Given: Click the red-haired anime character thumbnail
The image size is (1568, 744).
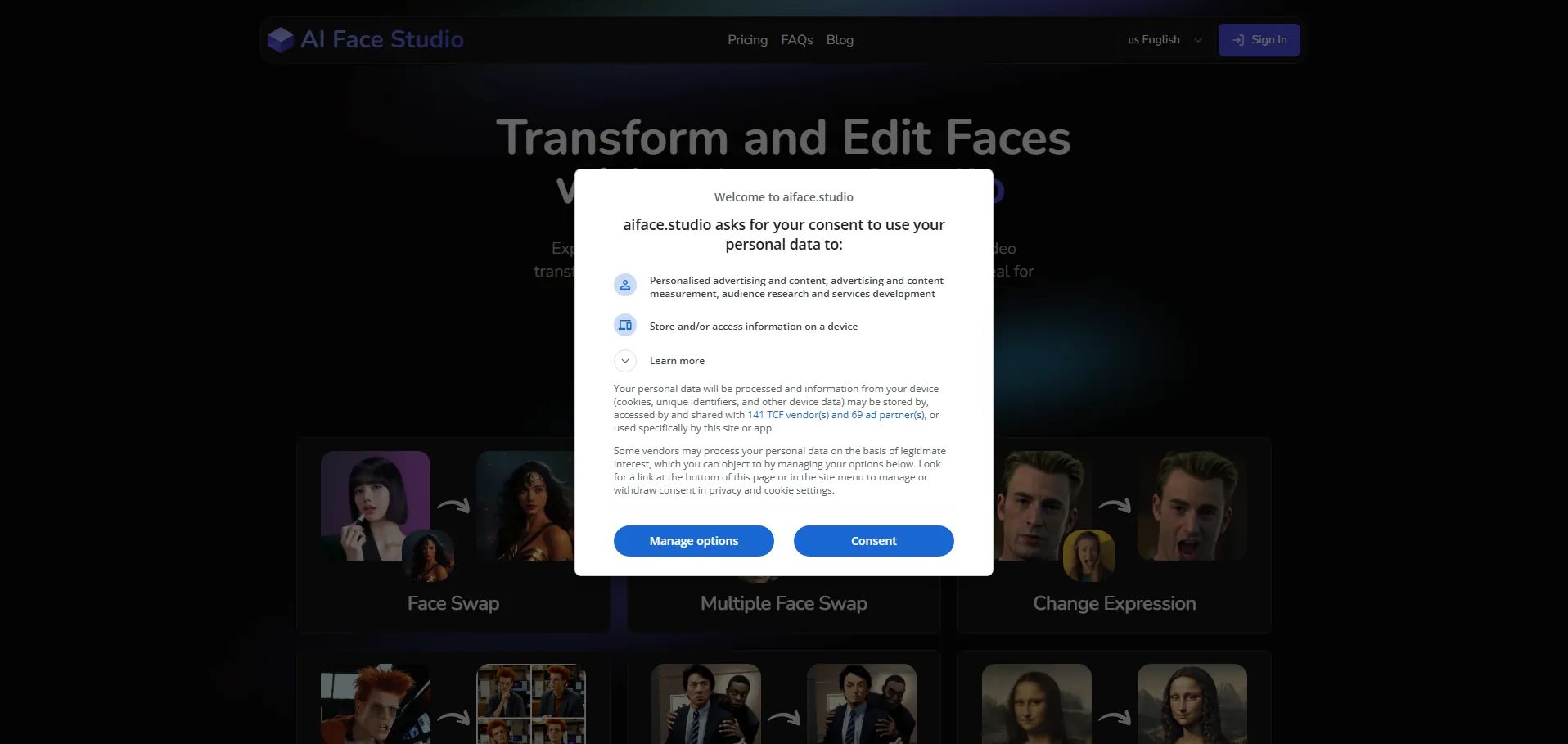Looking at the screenshot, I should pos(375,704).
